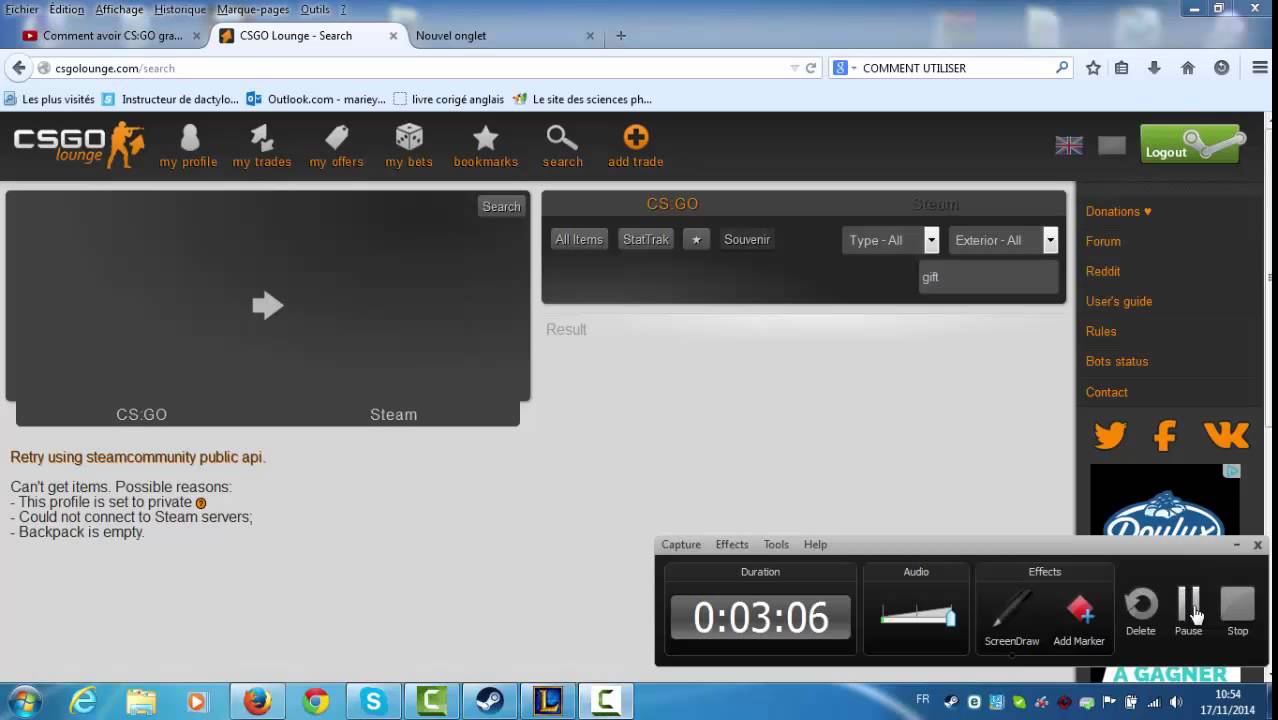
Task: Click the item name field containing gift
Action: [988, 277]
